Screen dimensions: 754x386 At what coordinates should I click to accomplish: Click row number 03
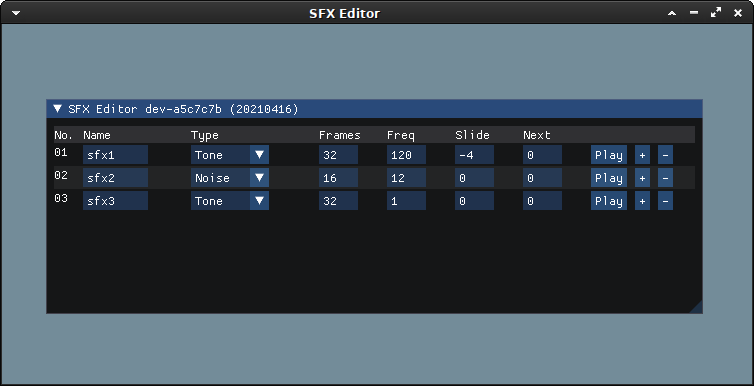click(61, 199)
